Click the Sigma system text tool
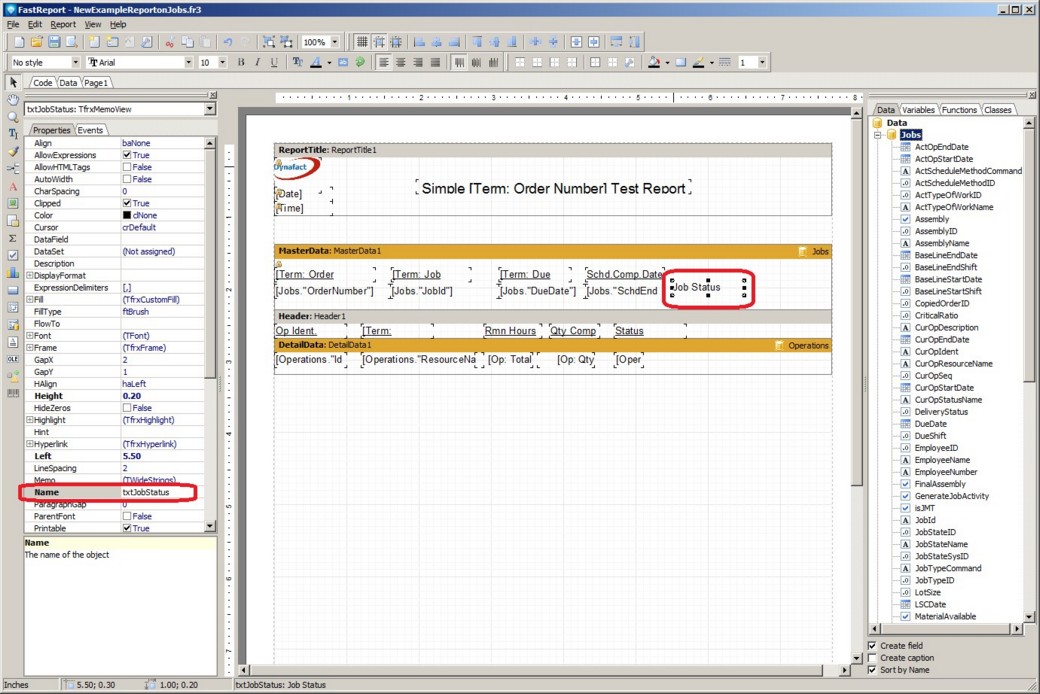The height and width of the screenshot is (694, 1040). coord(13,238)
